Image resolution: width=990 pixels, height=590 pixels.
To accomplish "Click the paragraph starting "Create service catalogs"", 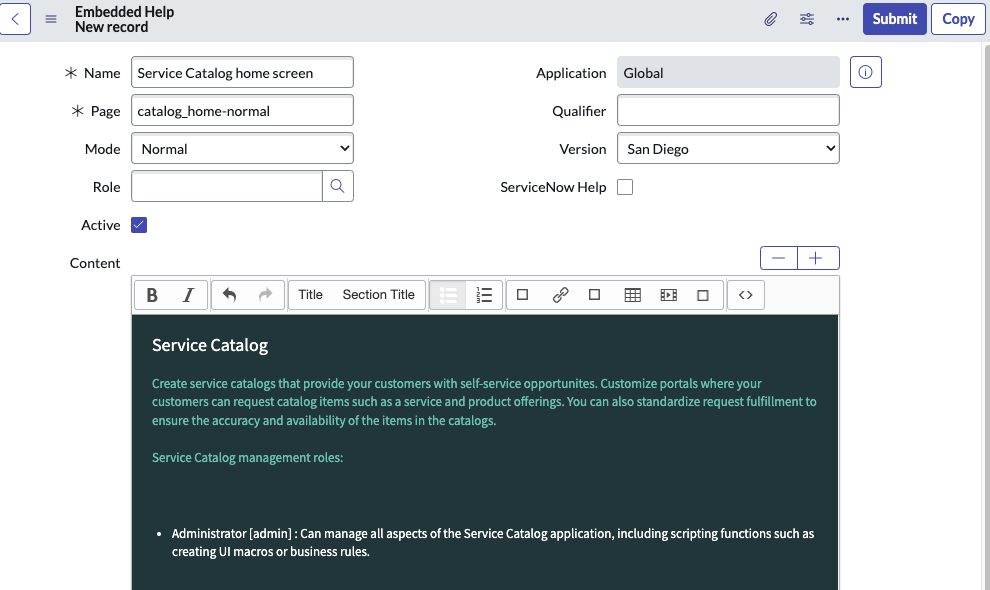I will (484, 402).
